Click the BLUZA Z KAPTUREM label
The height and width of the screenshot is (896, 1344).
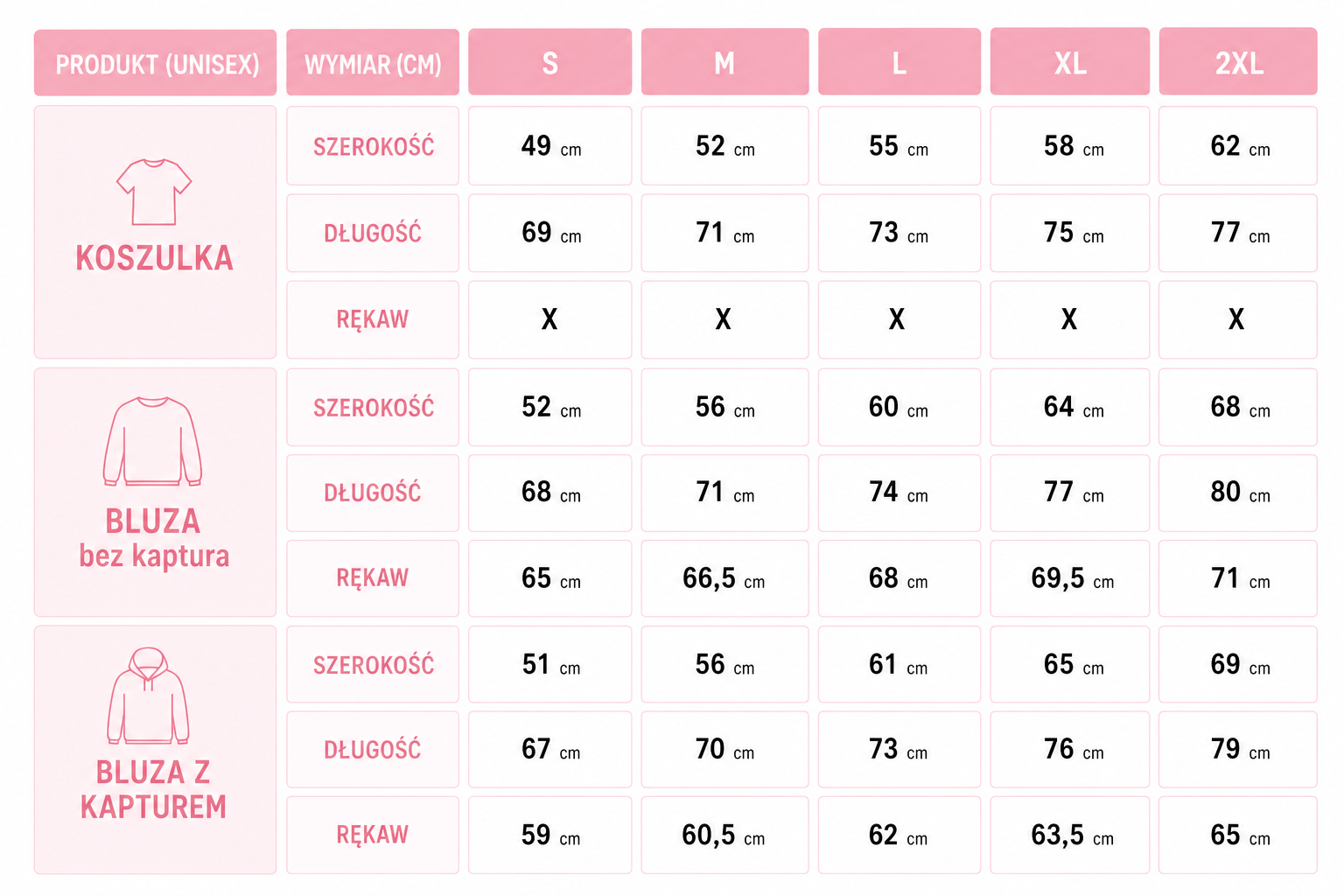(153, 790)
